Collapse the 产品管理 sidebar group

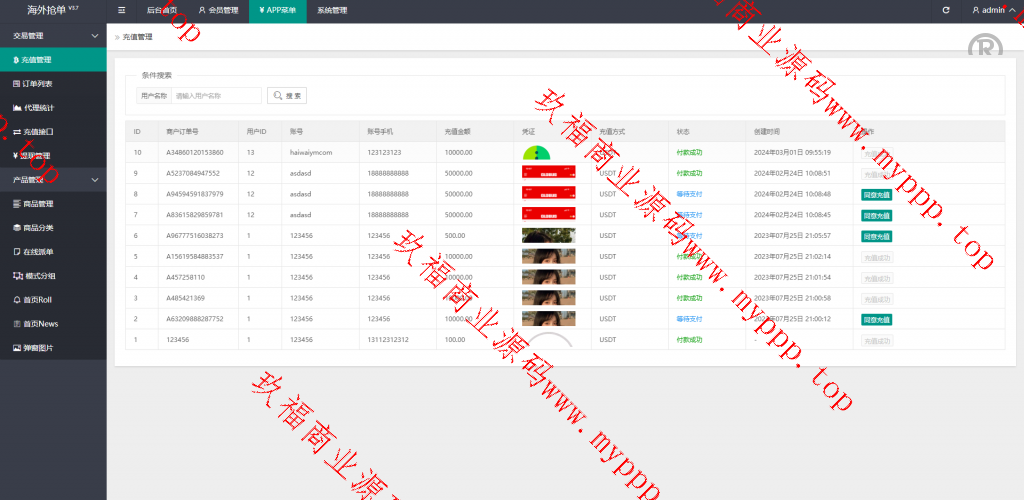94,180
